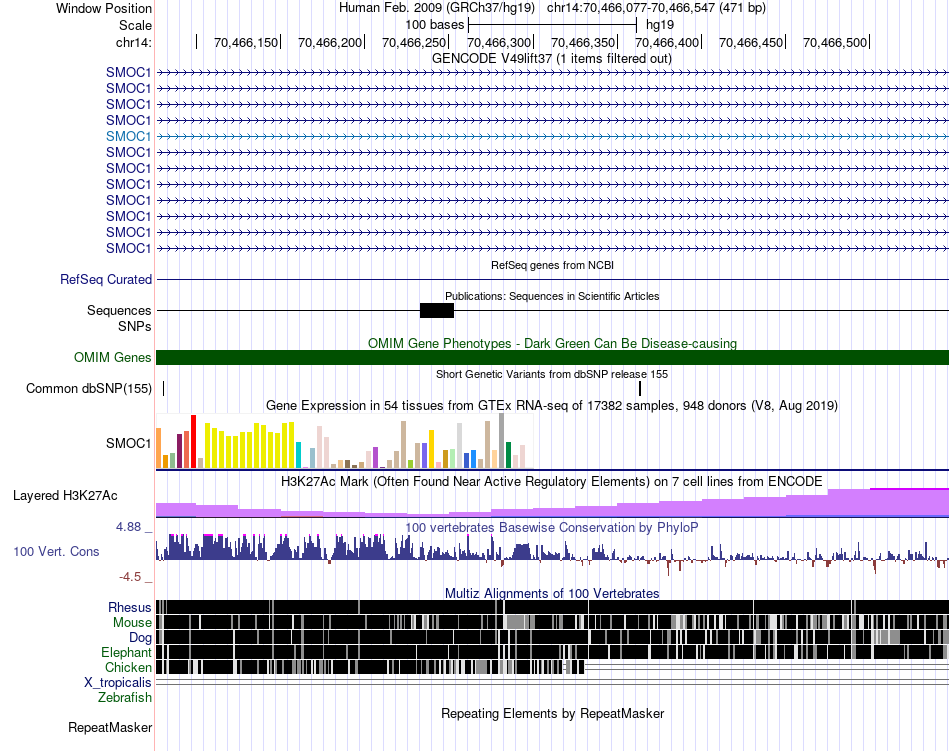Click the tall red bar in GTEx chart
The image size is (950, 751).
(x=192, y=441)
